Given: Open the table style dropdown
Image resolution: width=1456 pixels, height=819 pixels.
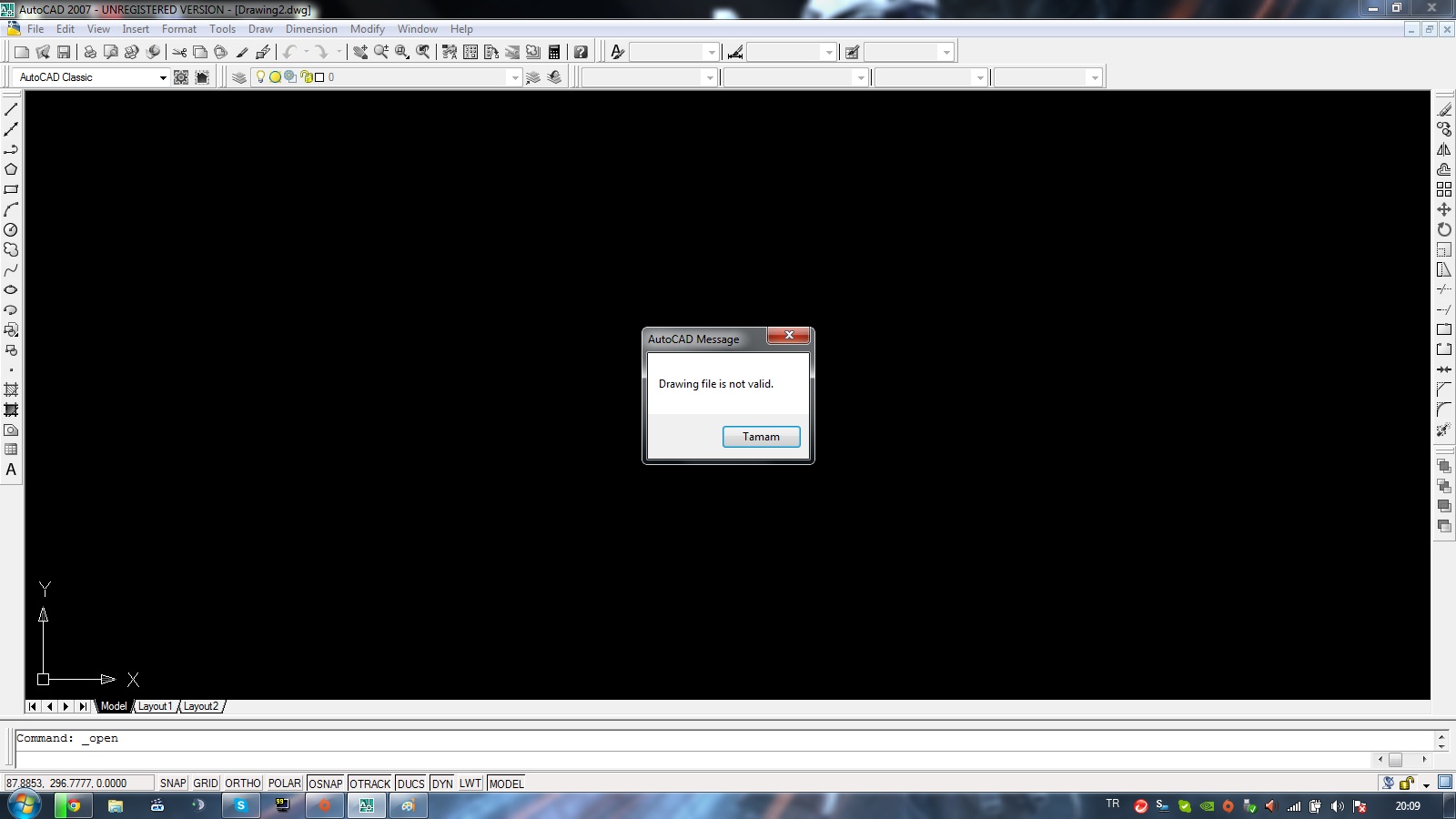Looking at the screenshot, I should pos(946,52).
